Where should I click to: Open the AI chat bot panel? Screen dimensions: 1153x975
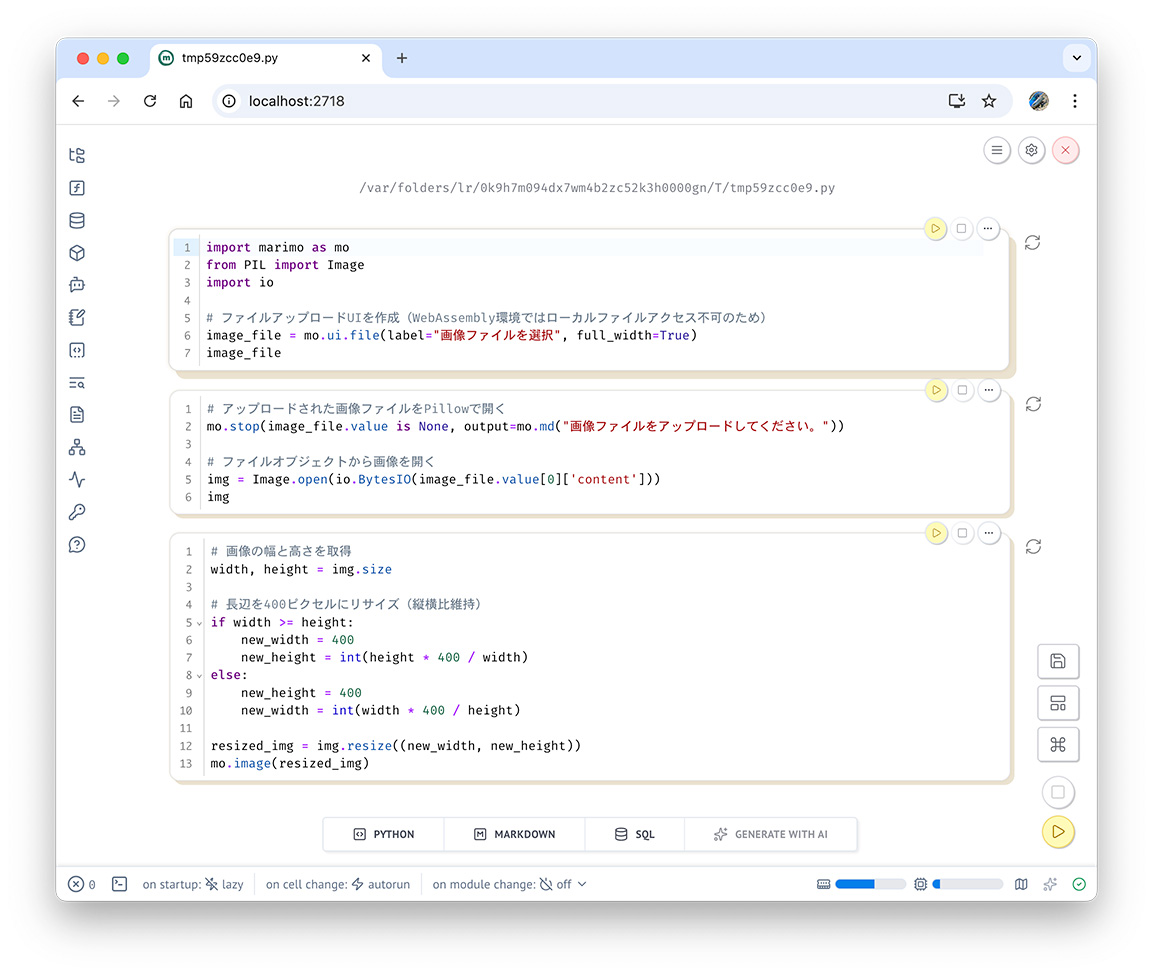coord(77,285)
